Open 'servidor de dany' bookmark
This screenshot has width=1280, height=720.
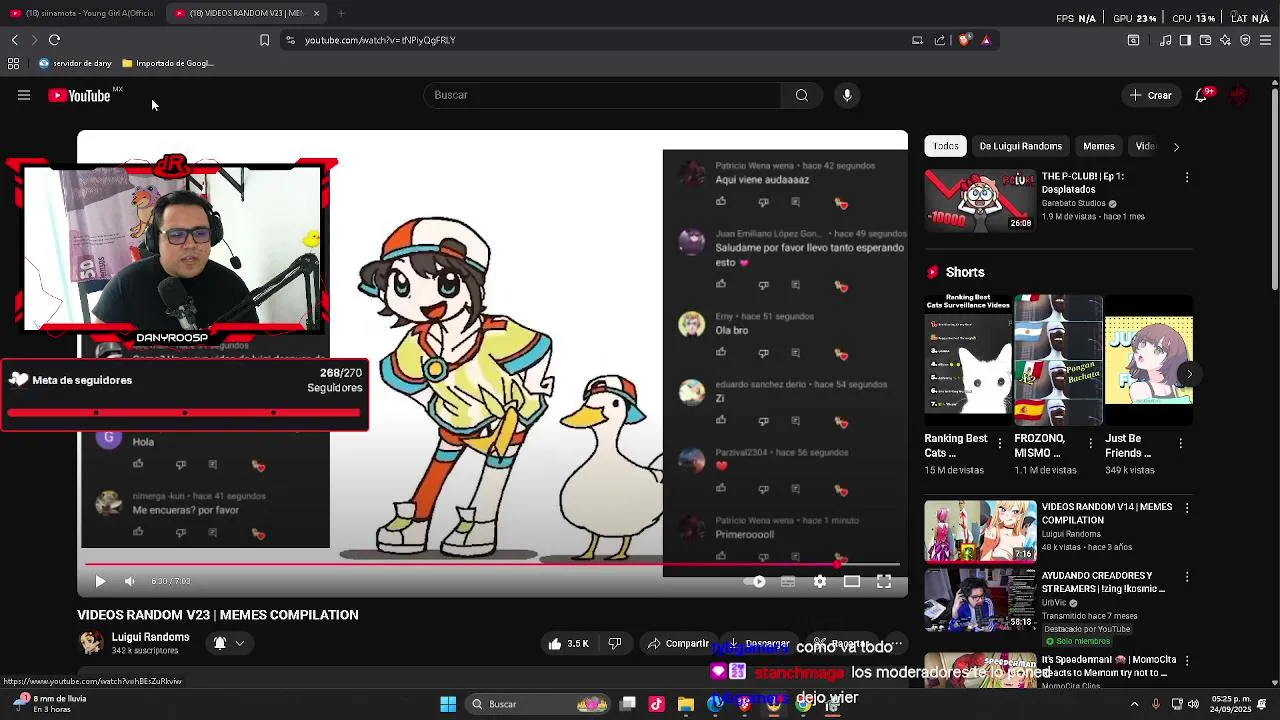click(75, 63)
